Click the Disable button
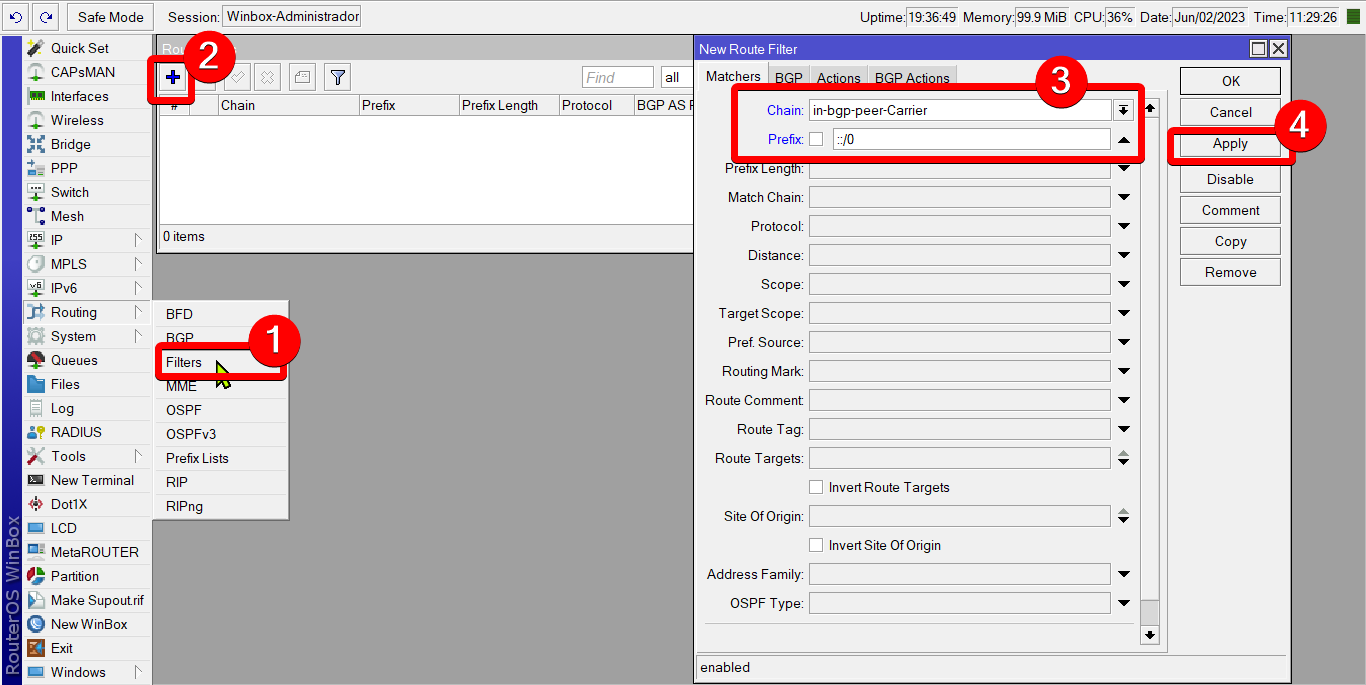 pos(1230,179)
